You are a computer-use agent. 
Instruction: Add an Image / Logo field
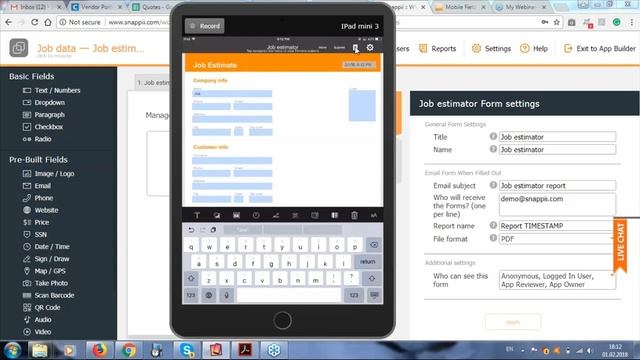point(49,173)
